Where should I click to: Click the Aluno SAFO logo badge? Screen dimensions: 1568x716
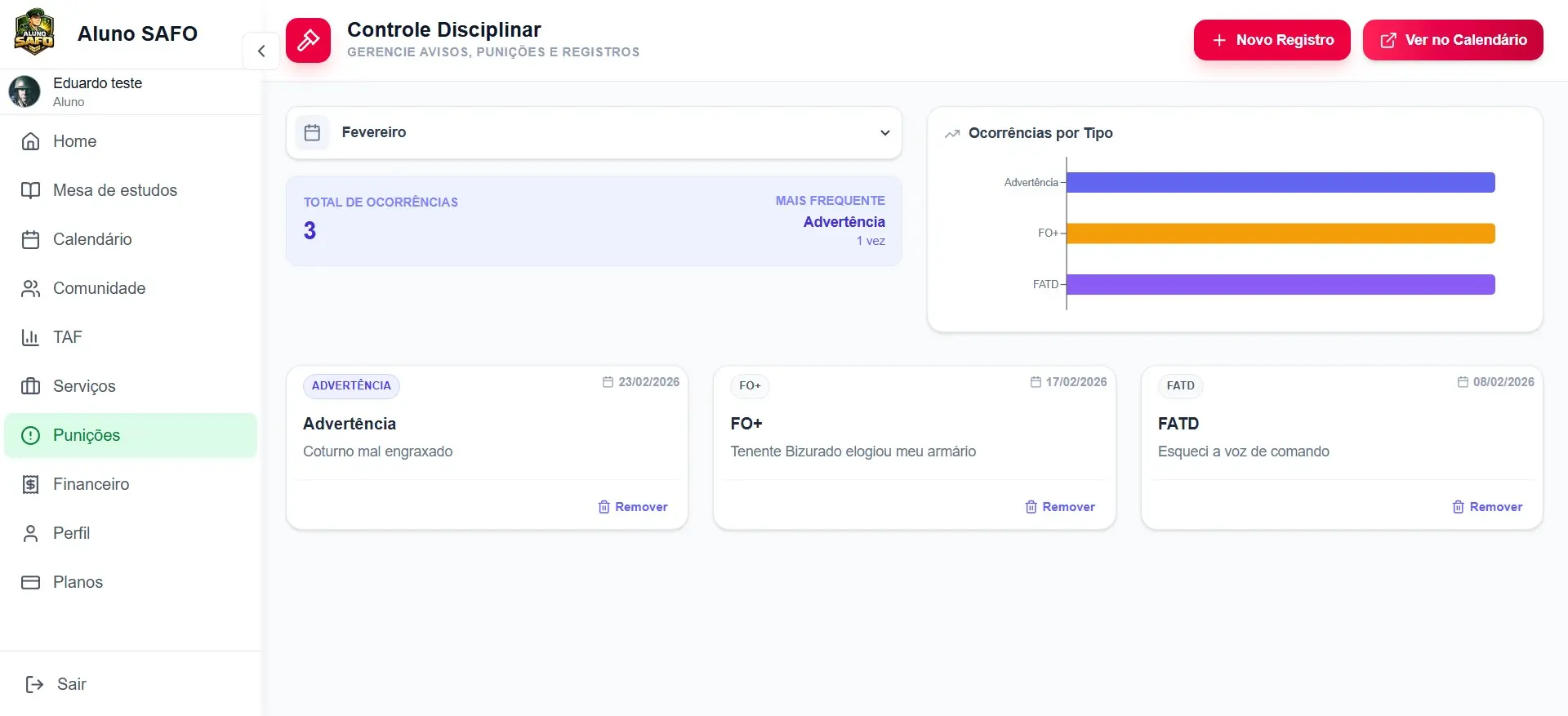[x=34, y=33]
